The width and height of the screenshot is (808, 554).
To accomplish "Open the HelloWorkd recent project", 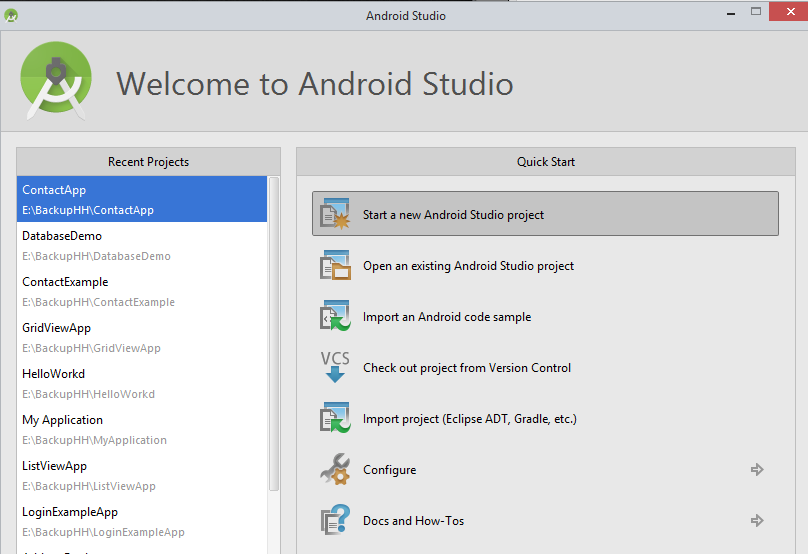I will tap(54, 374).
